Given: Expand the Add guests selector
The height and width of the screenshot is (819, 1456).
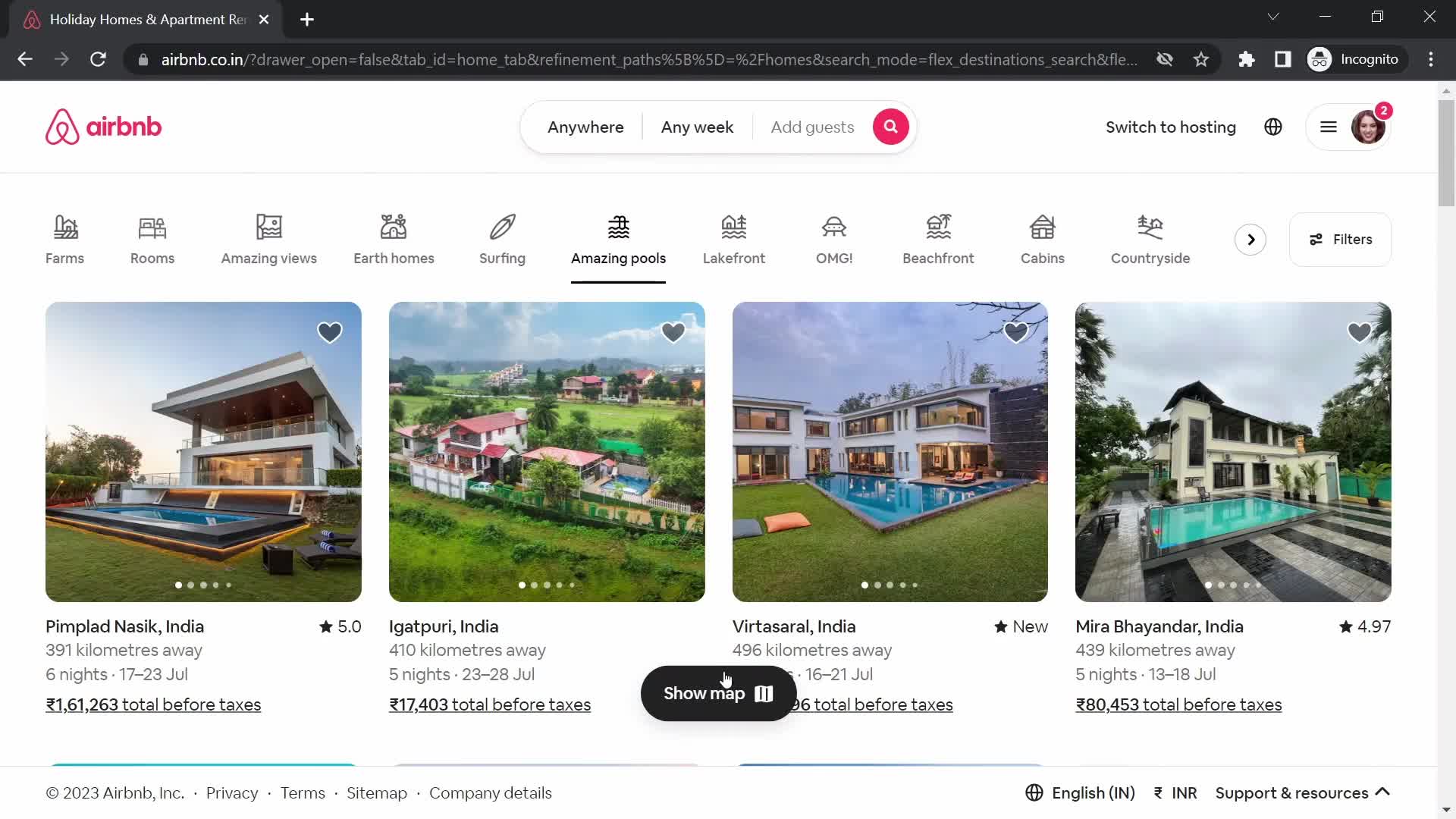Looking at the screenshot, I should pos(813,127).
